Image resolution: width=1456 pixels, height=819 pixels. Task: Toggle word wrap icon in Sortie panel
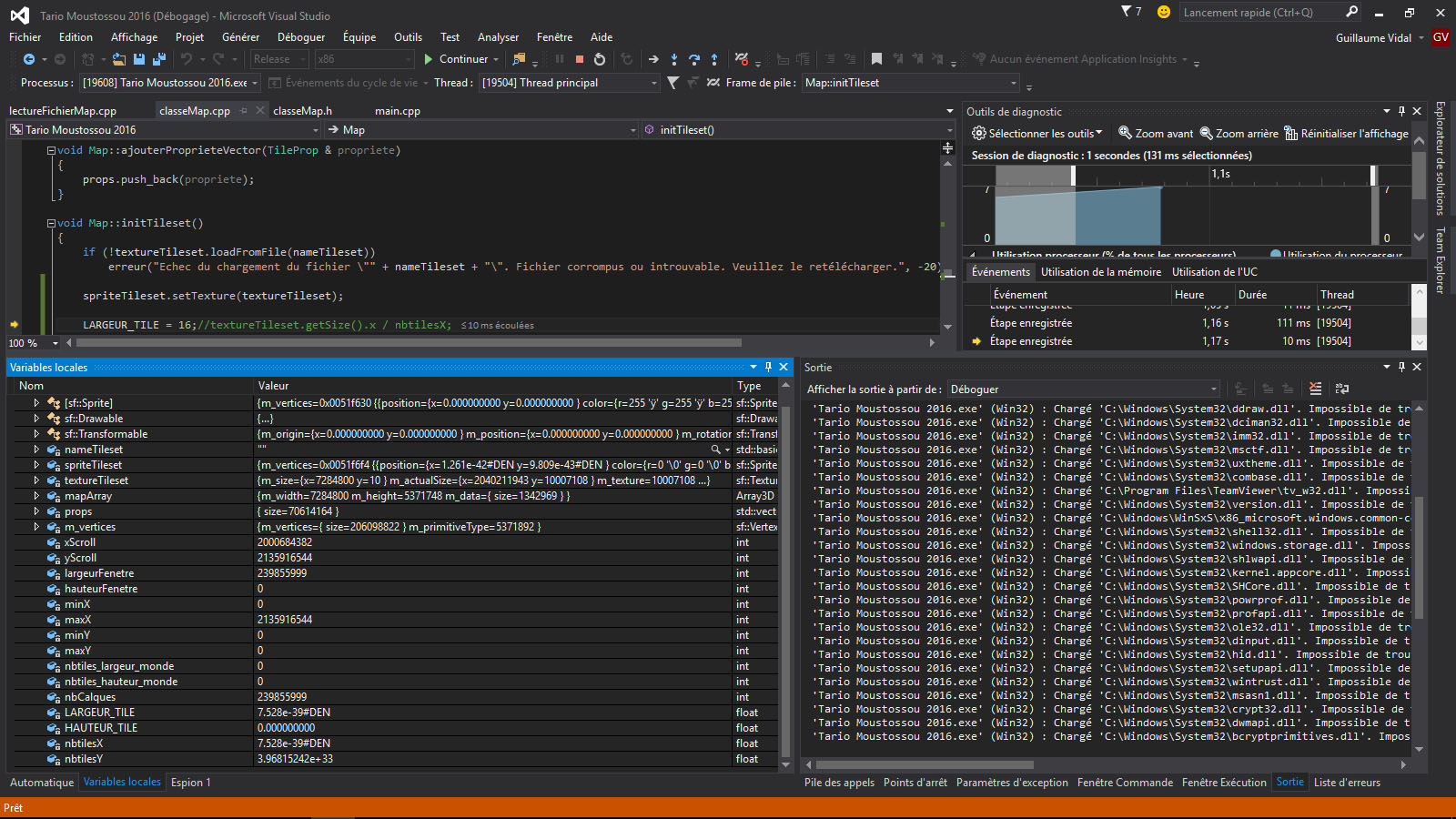[x=1342, y=389]
